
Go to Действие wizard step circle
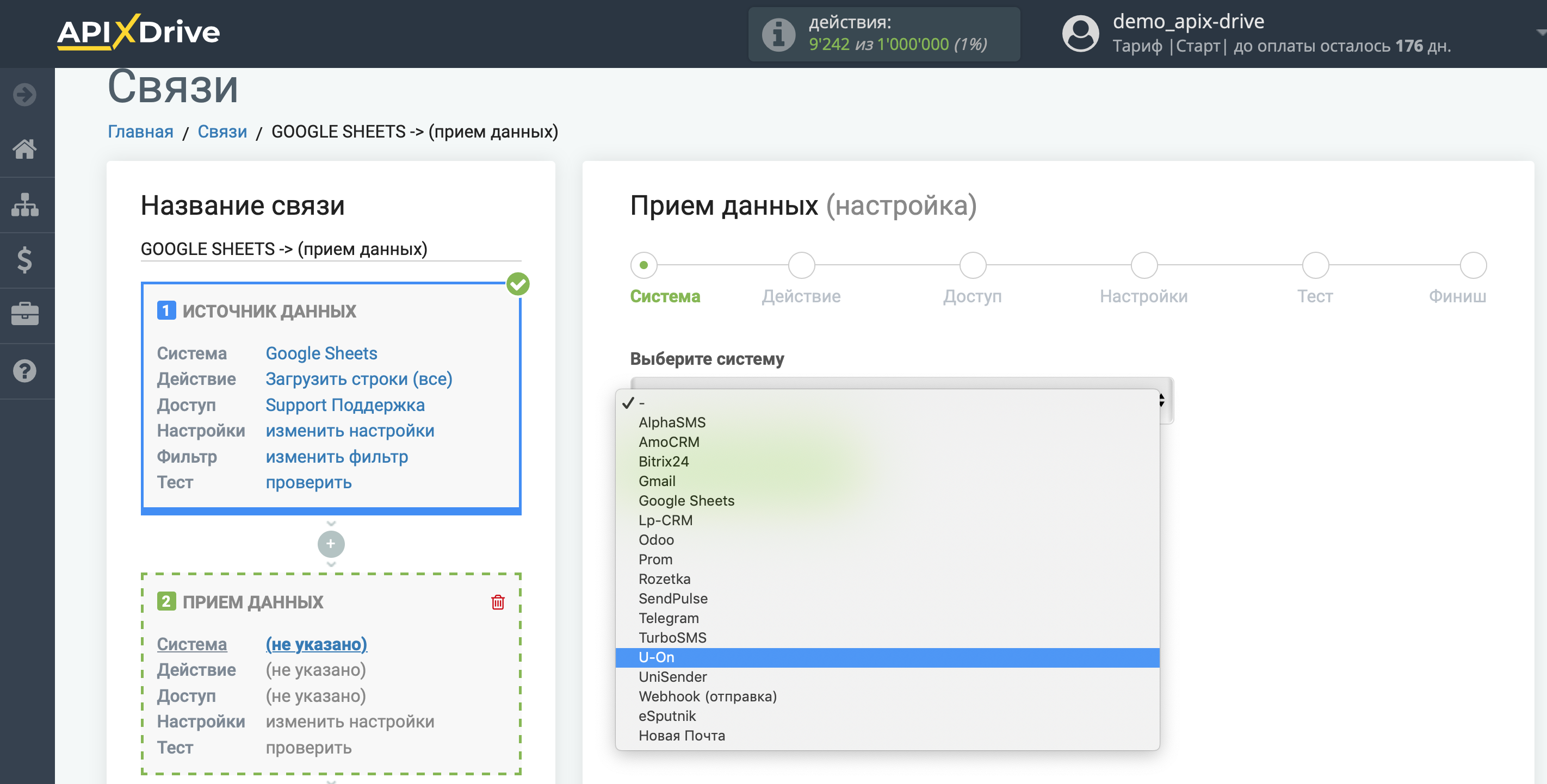801,265
